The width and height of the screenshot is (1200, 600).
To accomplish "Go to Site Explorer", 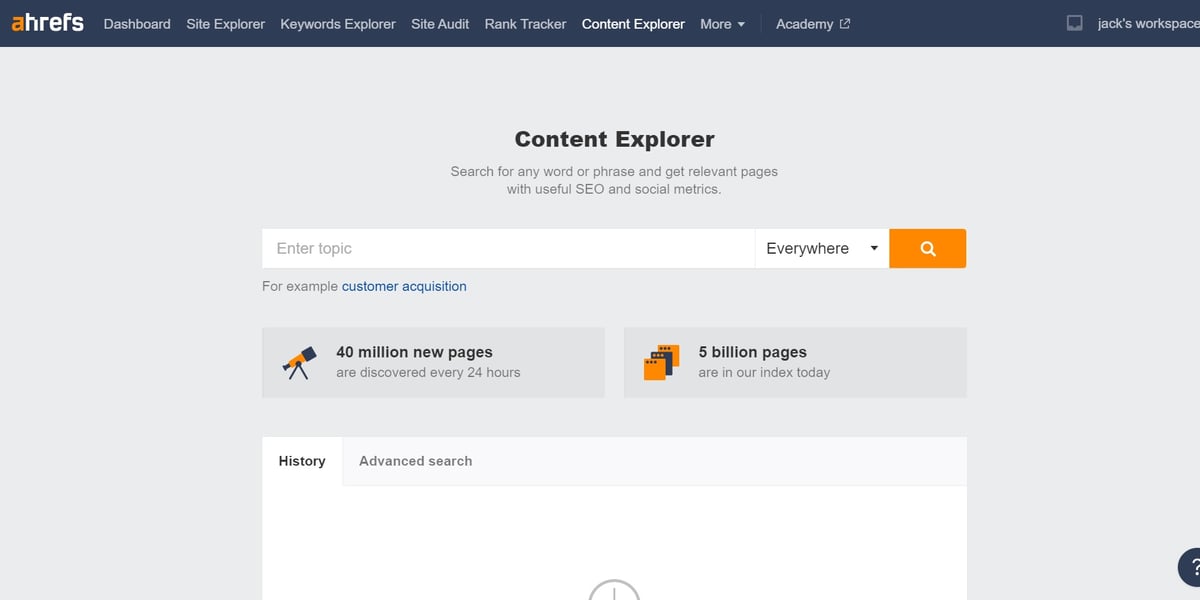I will click(x=225, y=24).
